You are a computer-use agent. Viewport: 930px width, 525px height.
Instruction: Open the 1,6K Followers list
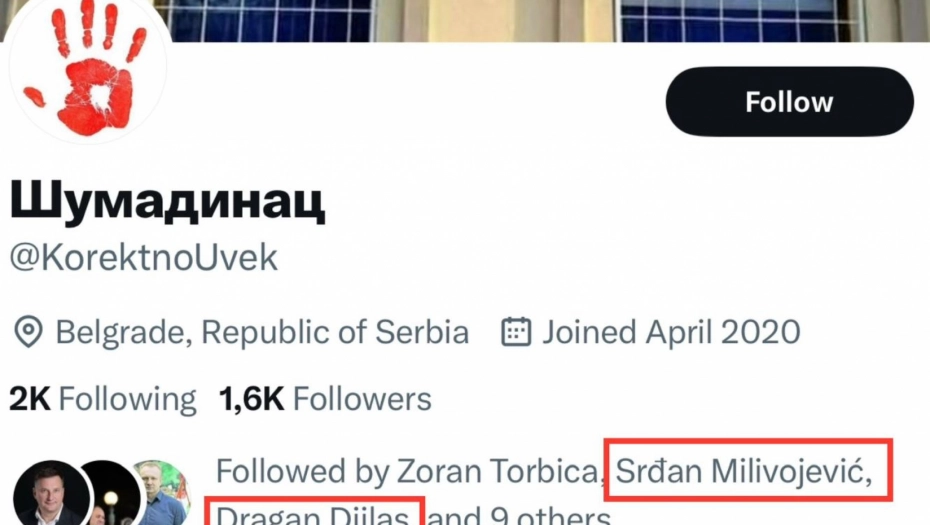(325, 399)
